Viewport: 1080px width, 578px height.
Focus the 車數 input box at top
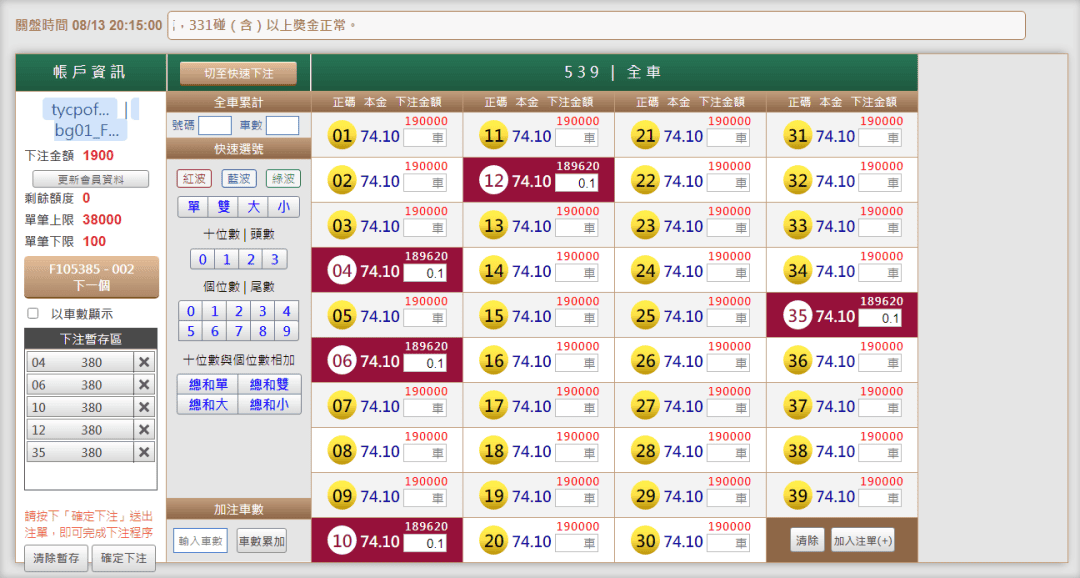[x=282, y=125]
